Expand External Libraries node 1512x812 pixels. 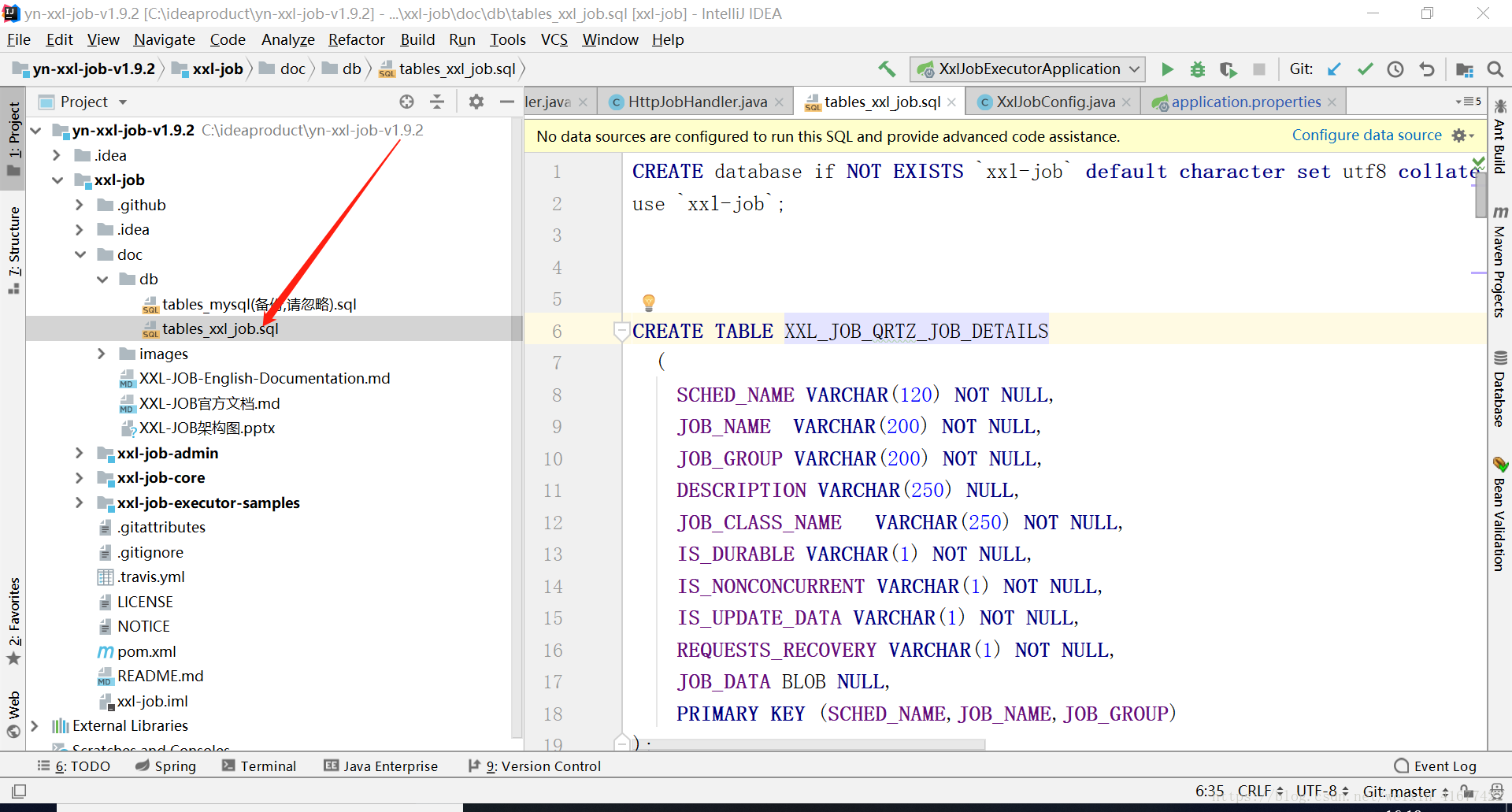point(35,725)
